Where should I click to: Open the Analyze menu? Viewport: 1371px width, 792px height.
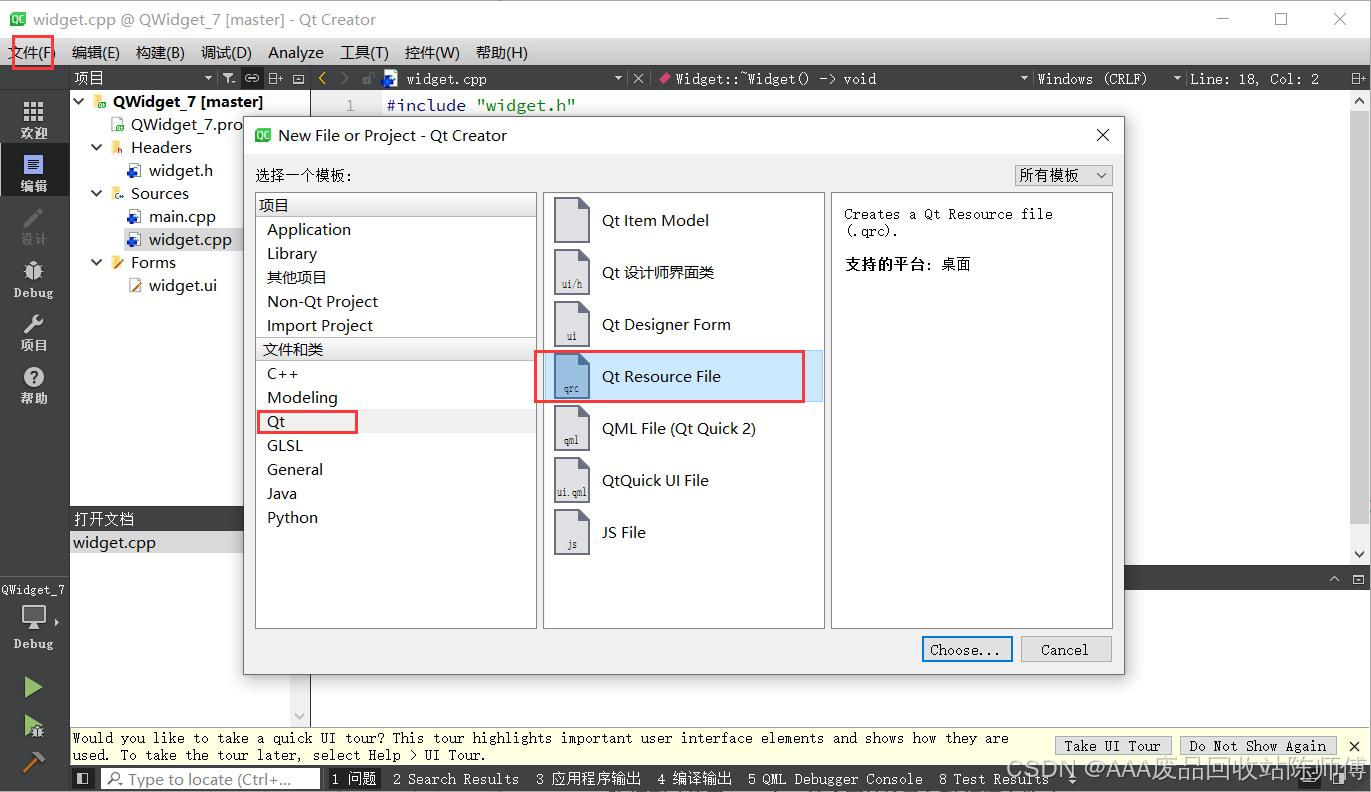[296, 52]
